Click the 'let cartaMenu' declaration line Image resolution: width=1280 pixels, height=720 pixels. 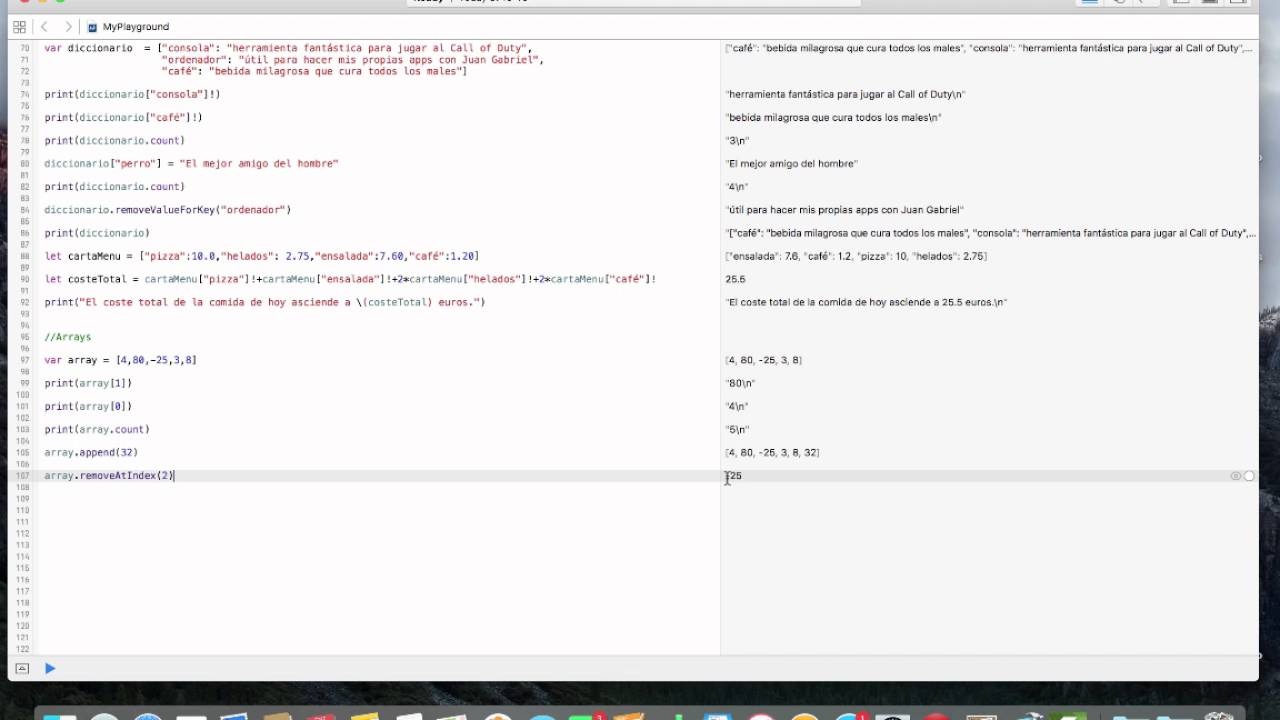261,256
